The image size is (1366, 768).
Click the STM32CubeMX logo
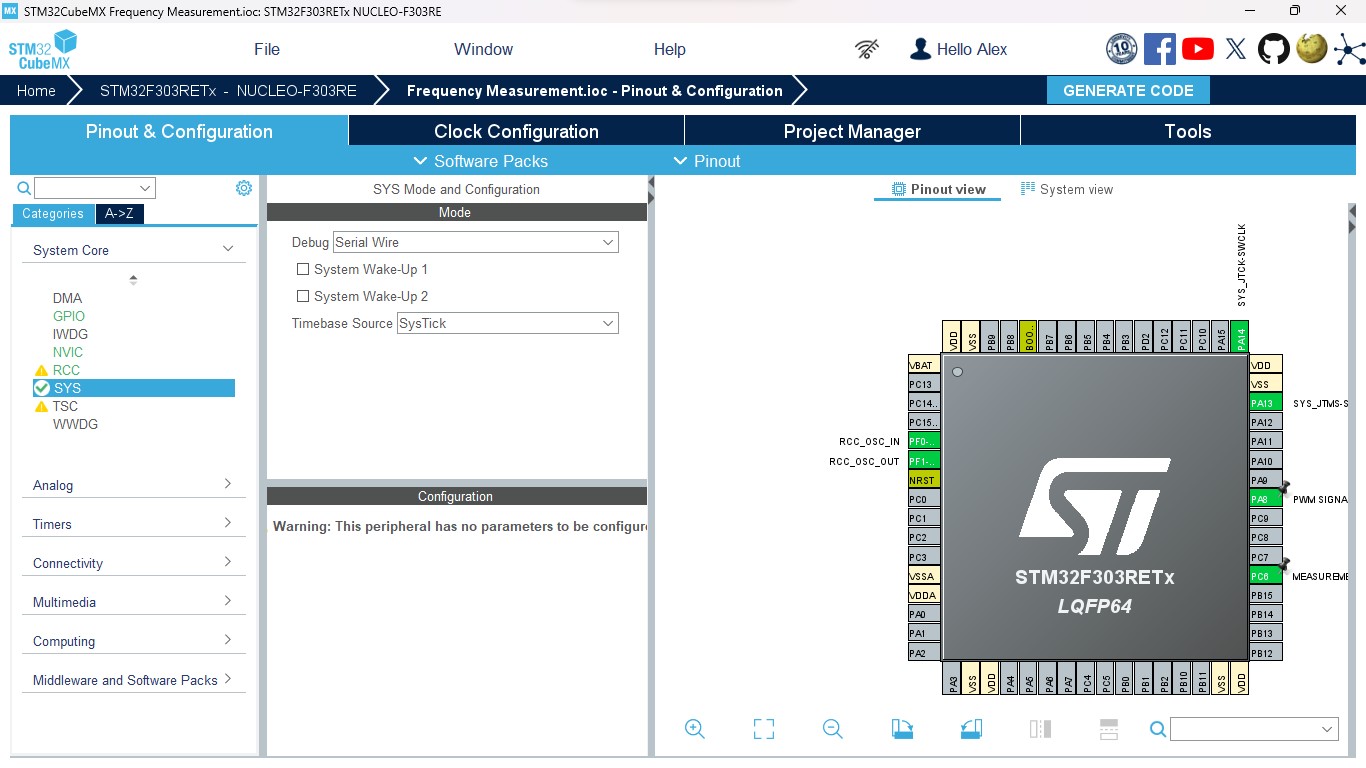pos(43,50)
